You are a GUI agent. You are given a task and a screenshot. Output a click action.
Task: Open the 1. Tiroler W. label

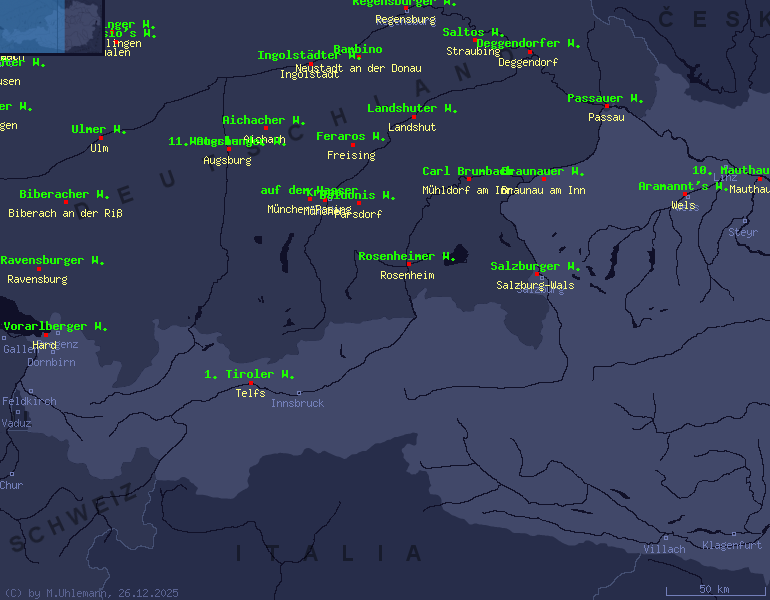pos(250,374)
